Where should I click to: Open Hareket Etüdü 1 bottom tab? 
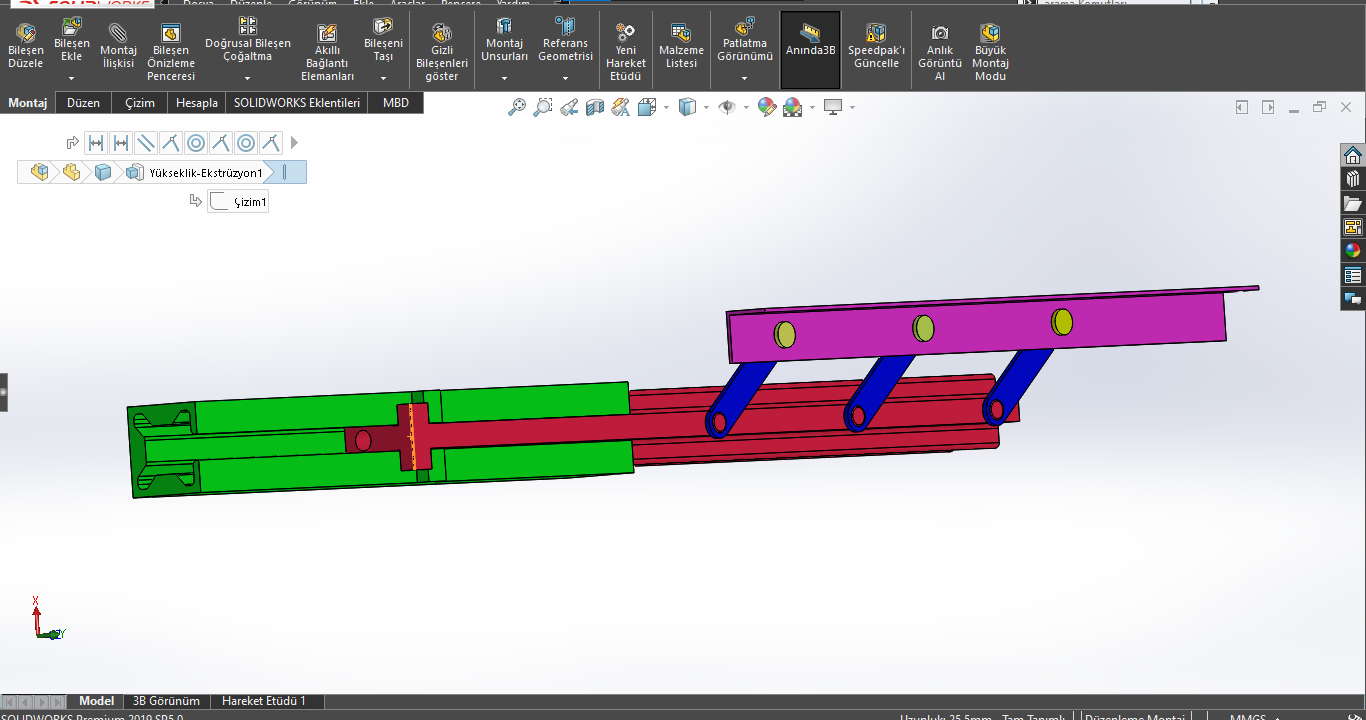[x=264, y=701]
